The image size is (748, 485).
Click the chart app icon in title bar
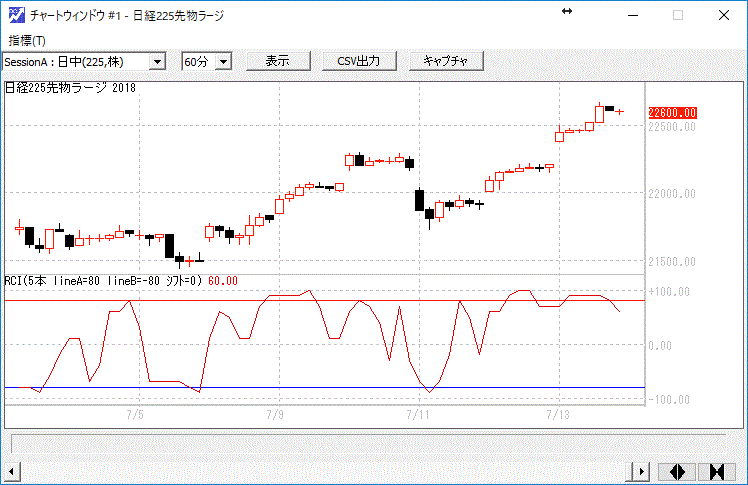pyautogui.click(x=17, y=15)
